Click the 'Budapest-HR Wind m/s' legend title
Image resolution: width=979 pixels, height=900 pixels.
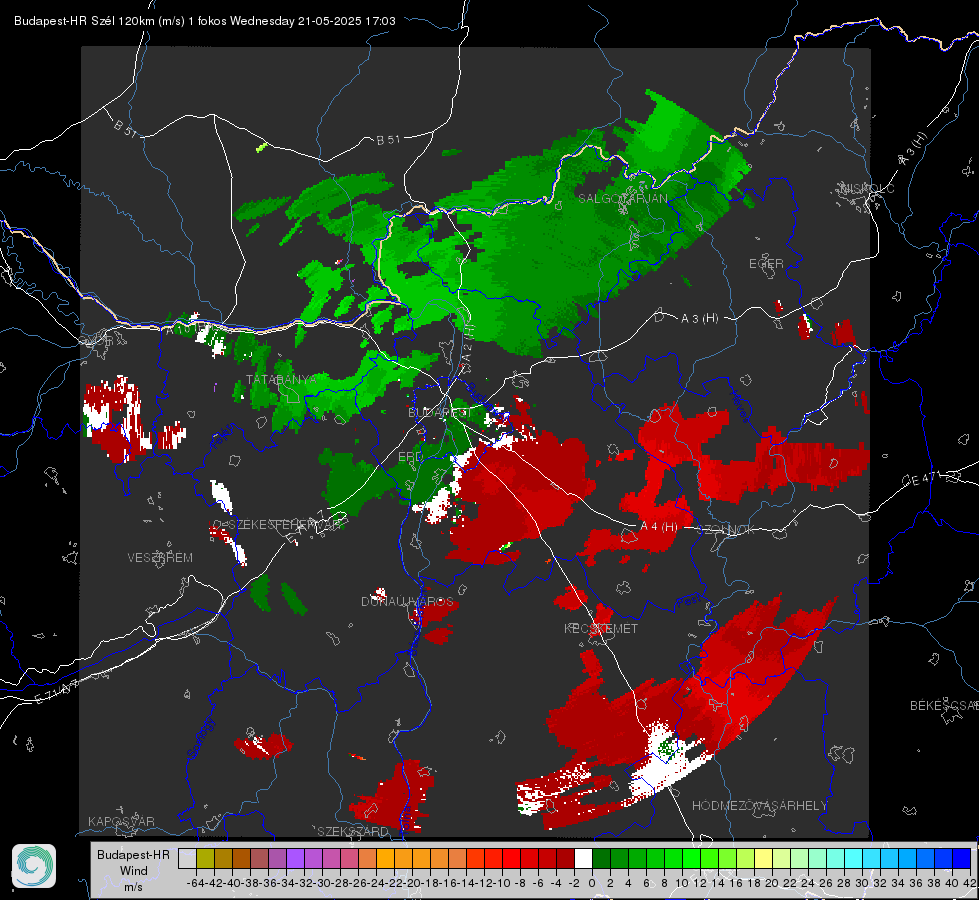tap(134, 871)
